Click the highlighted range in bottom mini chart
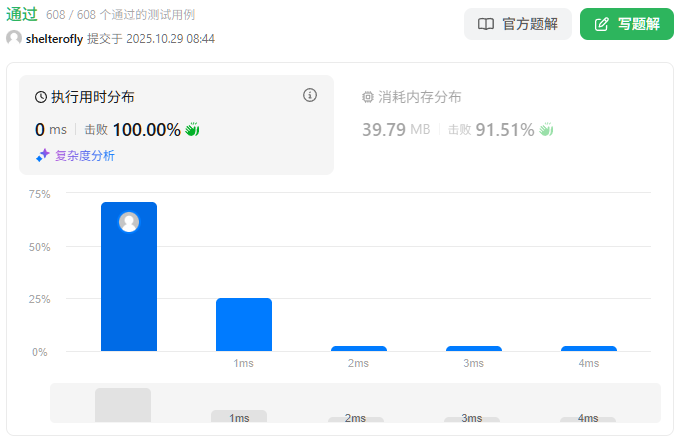This screenshot has height=439, width=679. 123,405
